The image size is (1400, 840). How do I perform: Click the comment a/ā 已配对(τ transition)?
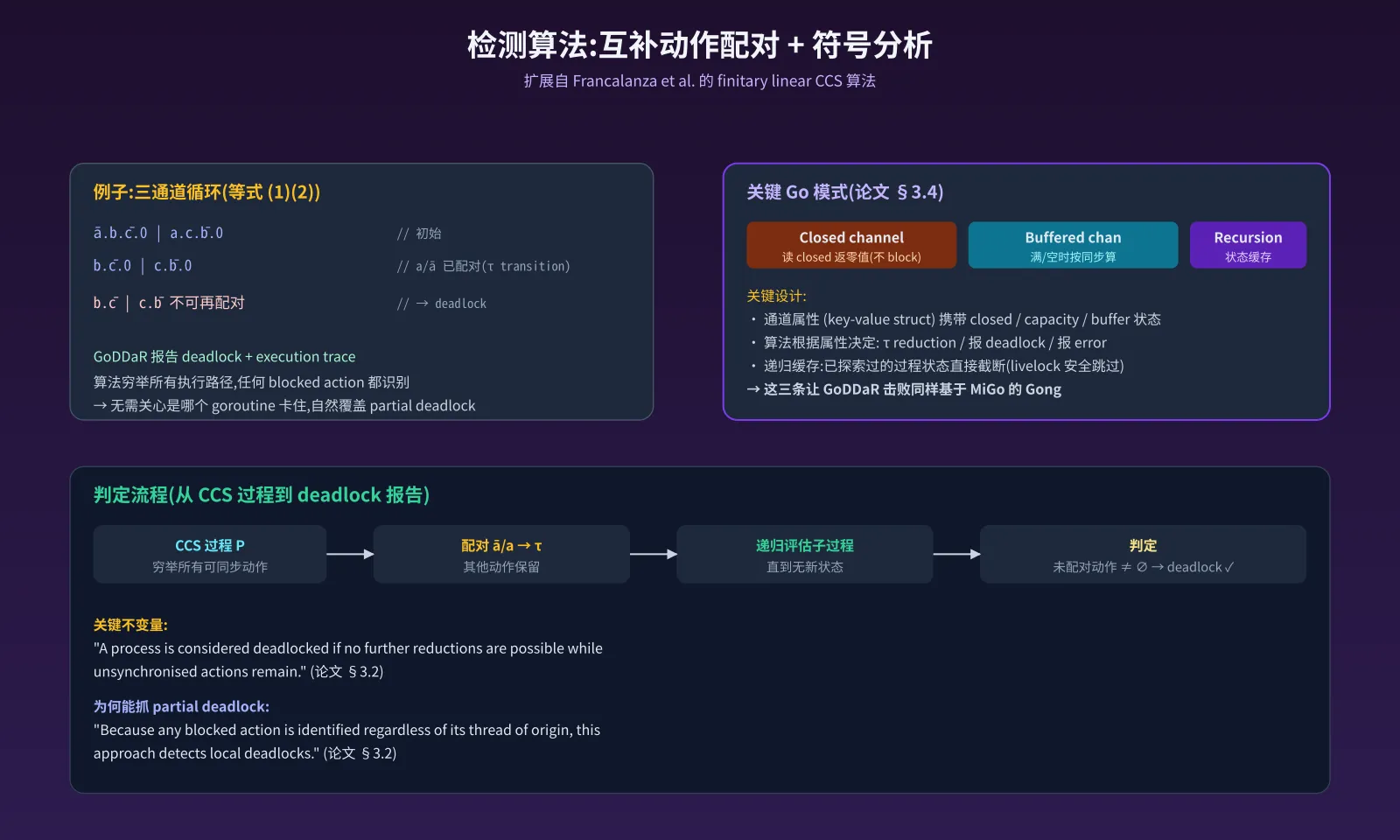coord(483,266)
